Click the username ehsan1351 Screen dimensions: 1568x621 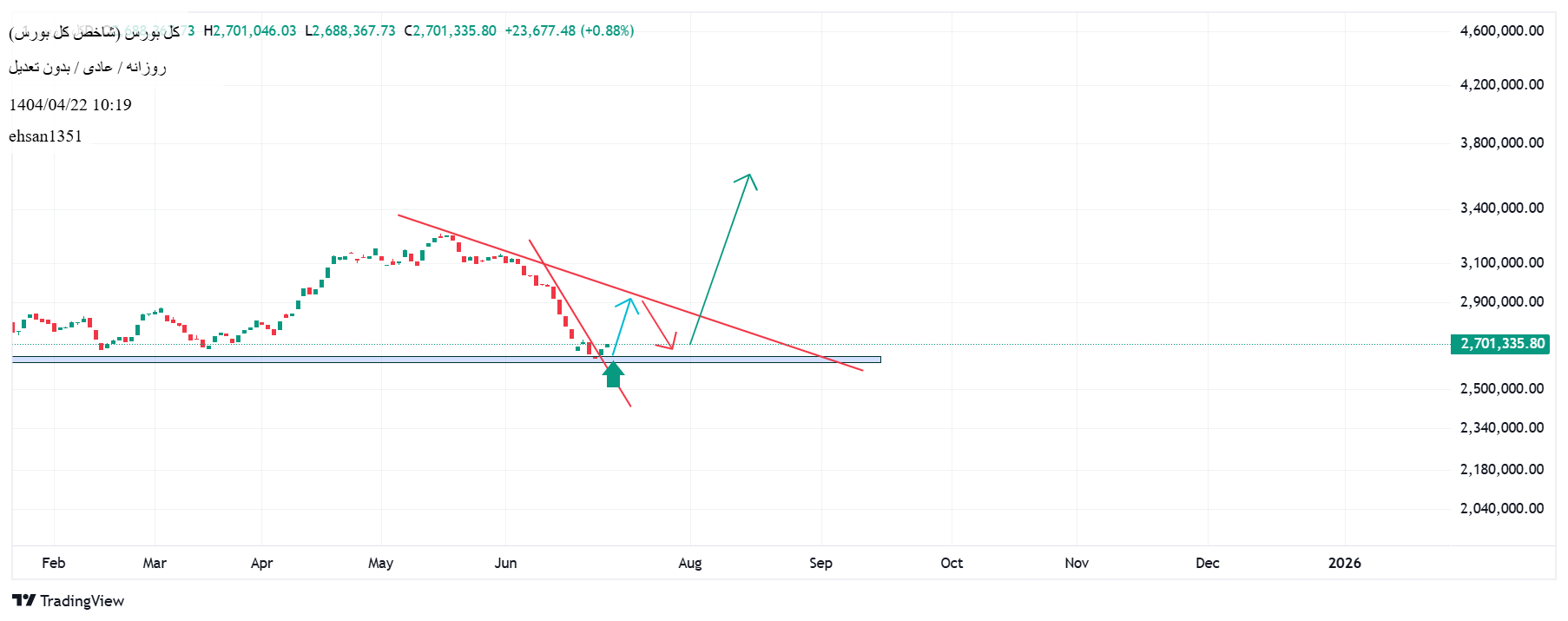pos(45,136)
